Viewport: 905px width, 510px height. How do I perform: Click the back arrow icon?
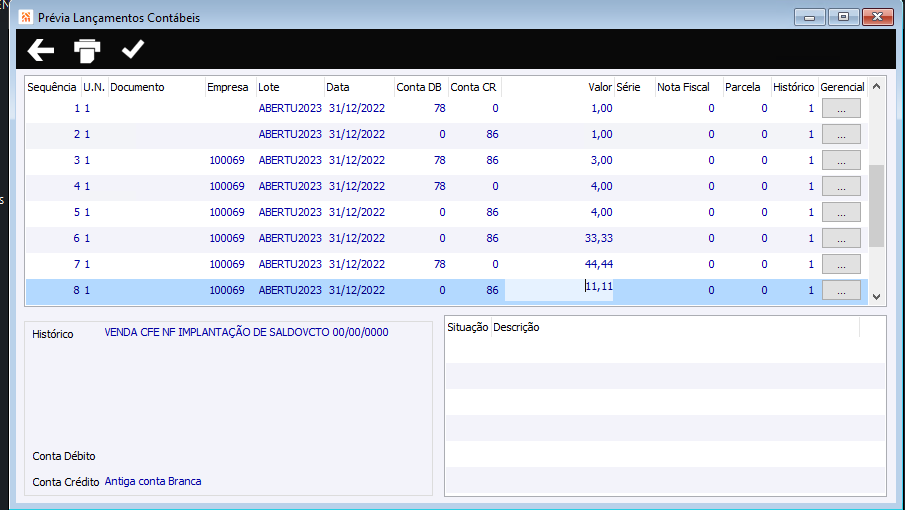point(40,50)
